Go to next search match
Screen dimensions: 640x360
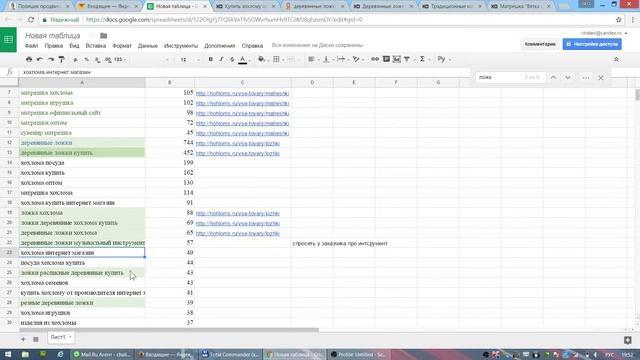coord(568,78)
